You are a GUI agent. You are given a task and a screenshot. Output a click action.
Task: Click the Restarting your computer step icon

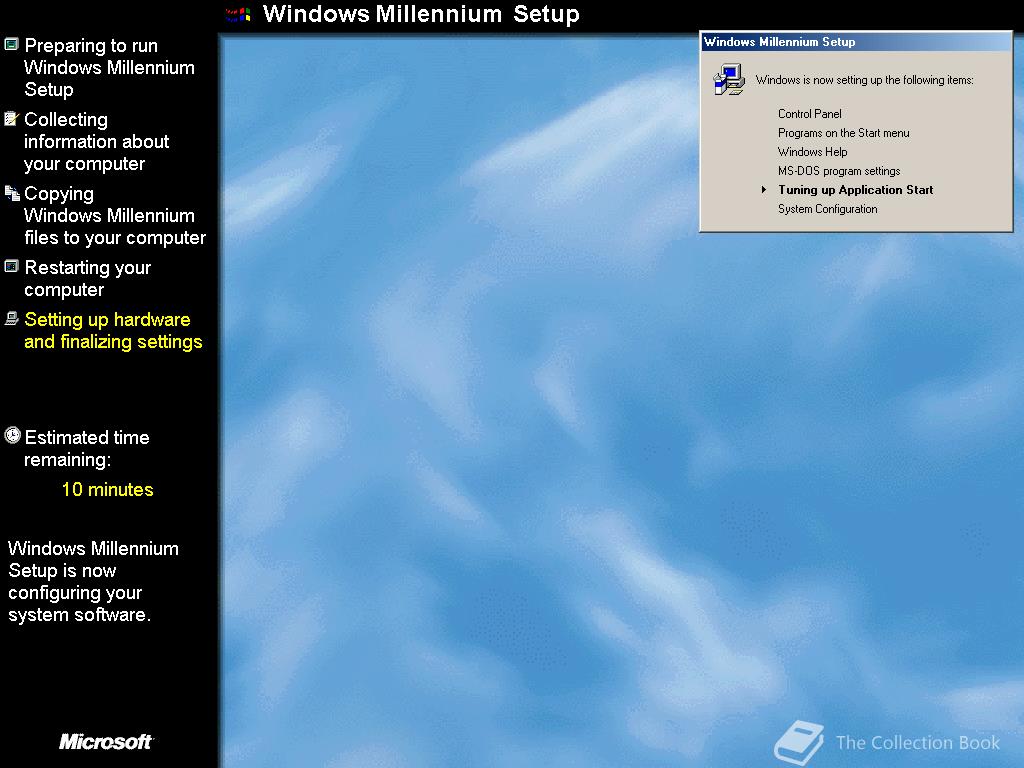[11, 266]
